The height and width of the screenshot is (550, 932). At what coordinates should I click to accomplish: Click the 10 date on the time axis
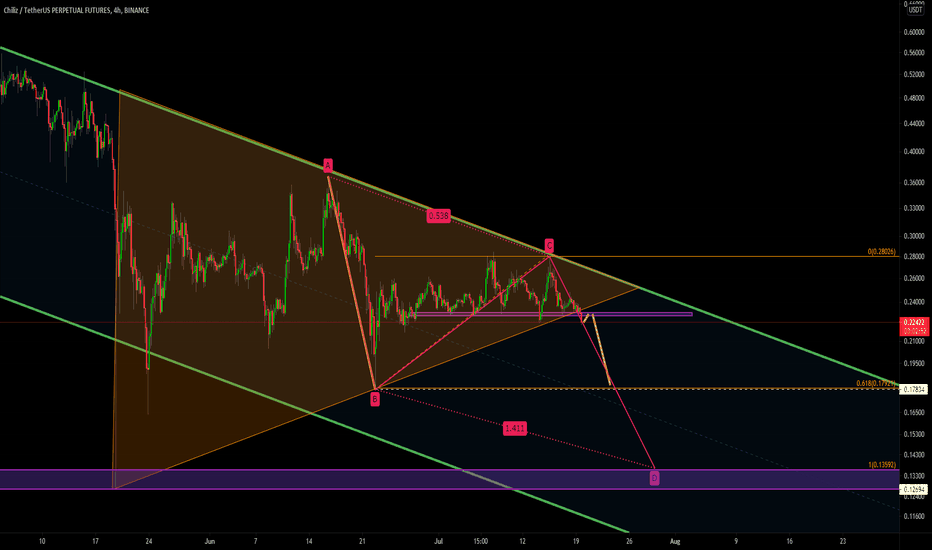pyautogui.click(x=42, y=541)
